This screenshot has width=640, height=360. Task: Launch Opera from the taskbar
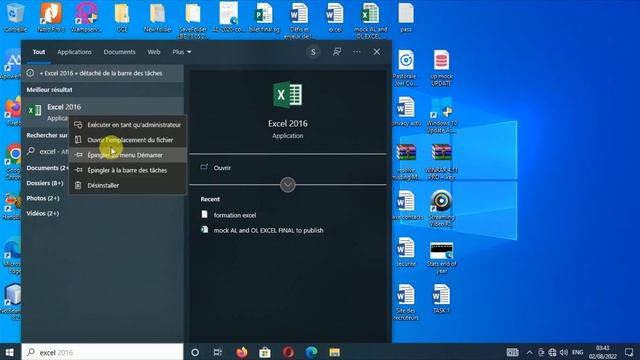coord(288,352)
